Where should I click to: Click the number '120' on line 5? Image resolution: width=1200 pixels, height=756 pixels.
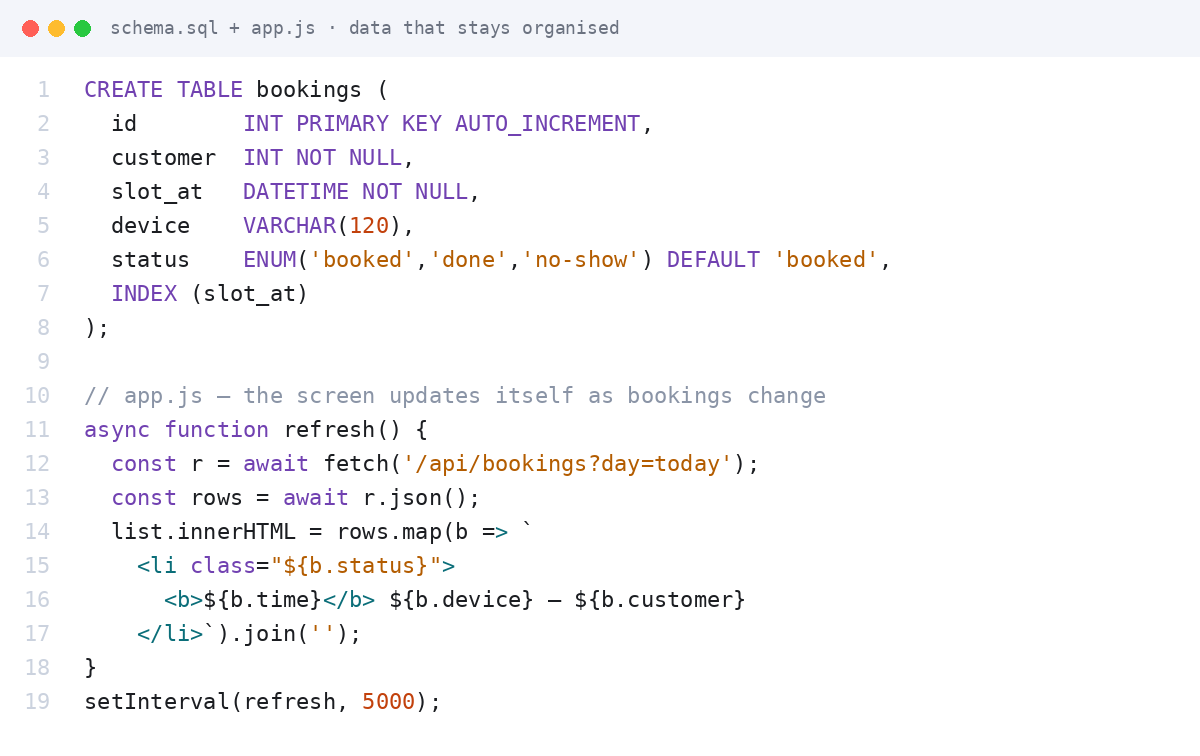coord(368,226)
